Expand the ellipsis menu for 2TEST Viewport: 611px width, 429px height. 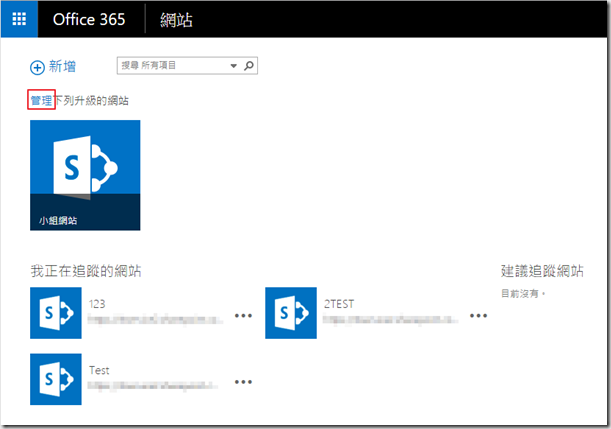[x=478, y=315]
